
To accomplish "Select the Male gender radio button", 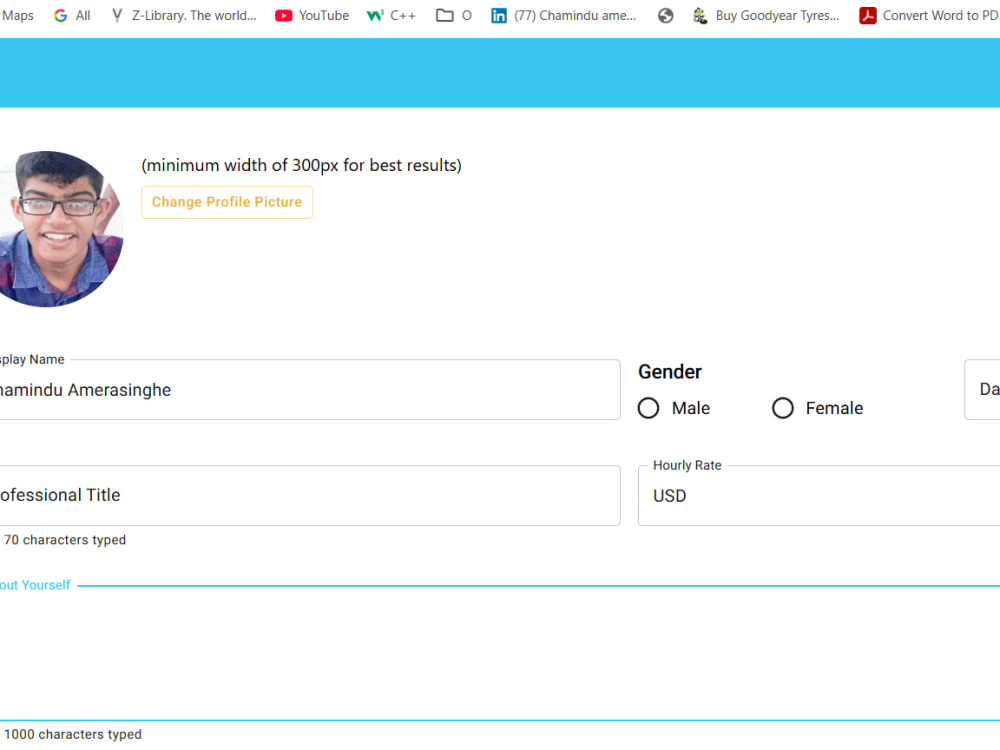I will point(649,408).
